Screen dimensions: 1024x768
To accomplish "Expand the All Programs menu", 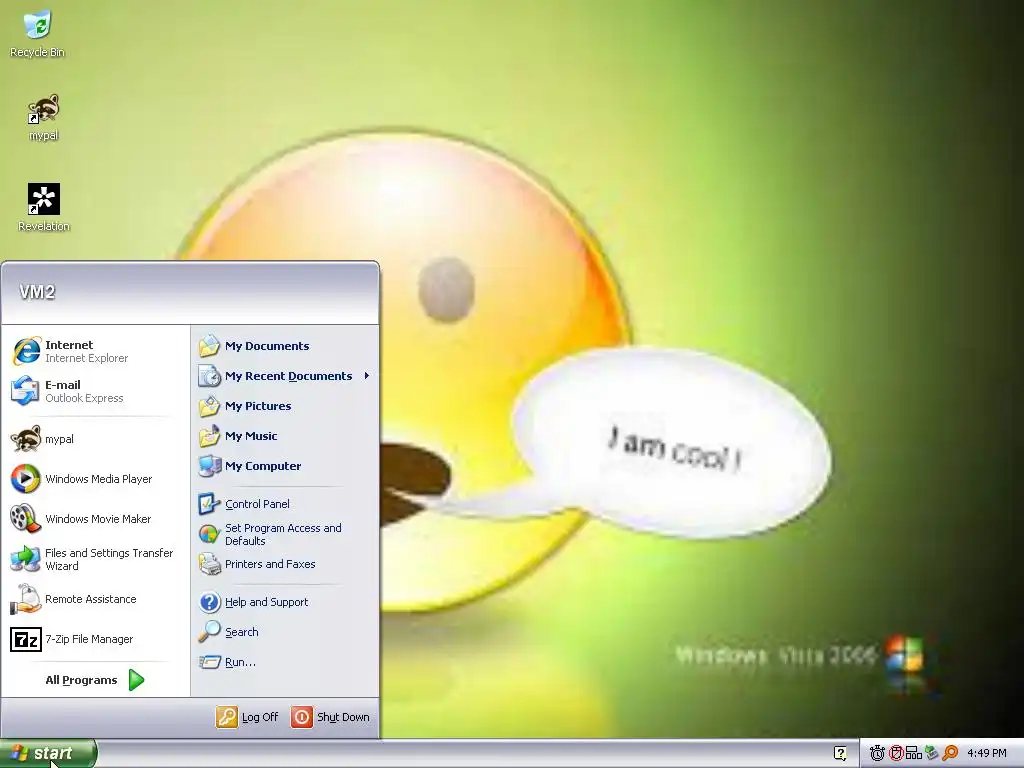I will pos(95,680).
